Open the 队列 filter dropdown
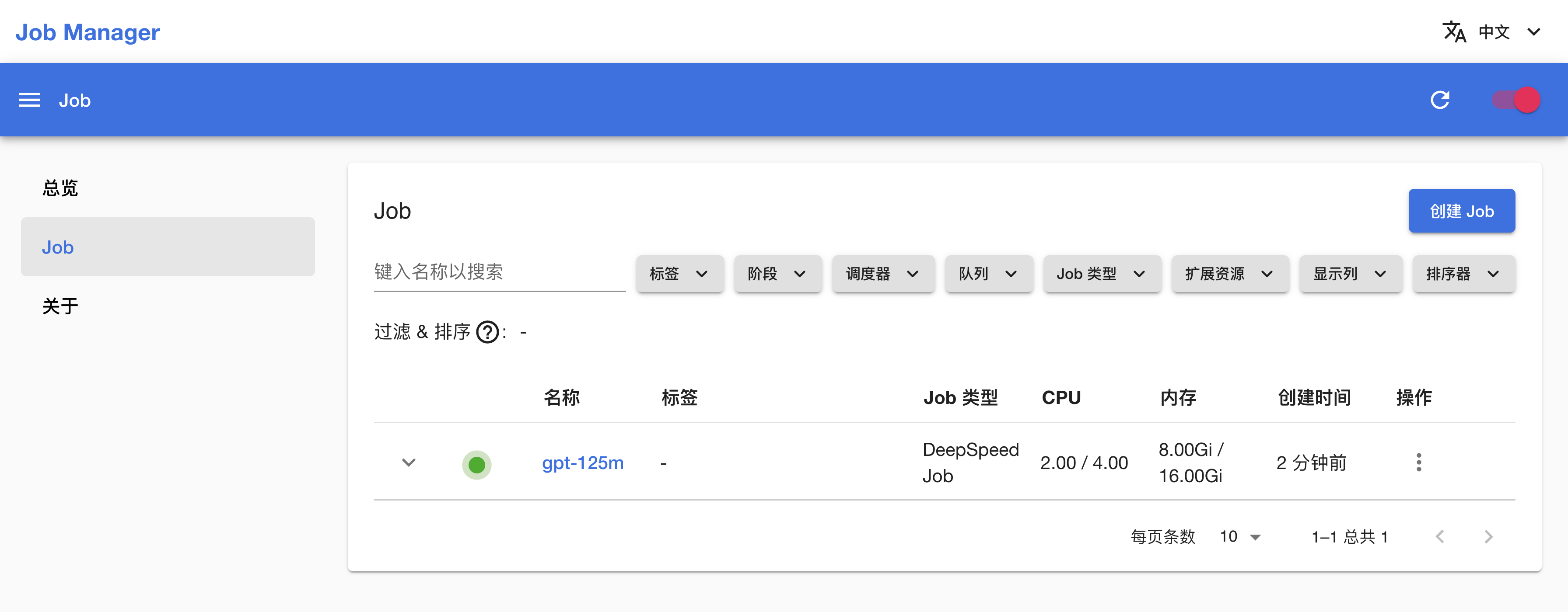The height and width of the screenshot is (612, 1568). (x=988, y=274)
